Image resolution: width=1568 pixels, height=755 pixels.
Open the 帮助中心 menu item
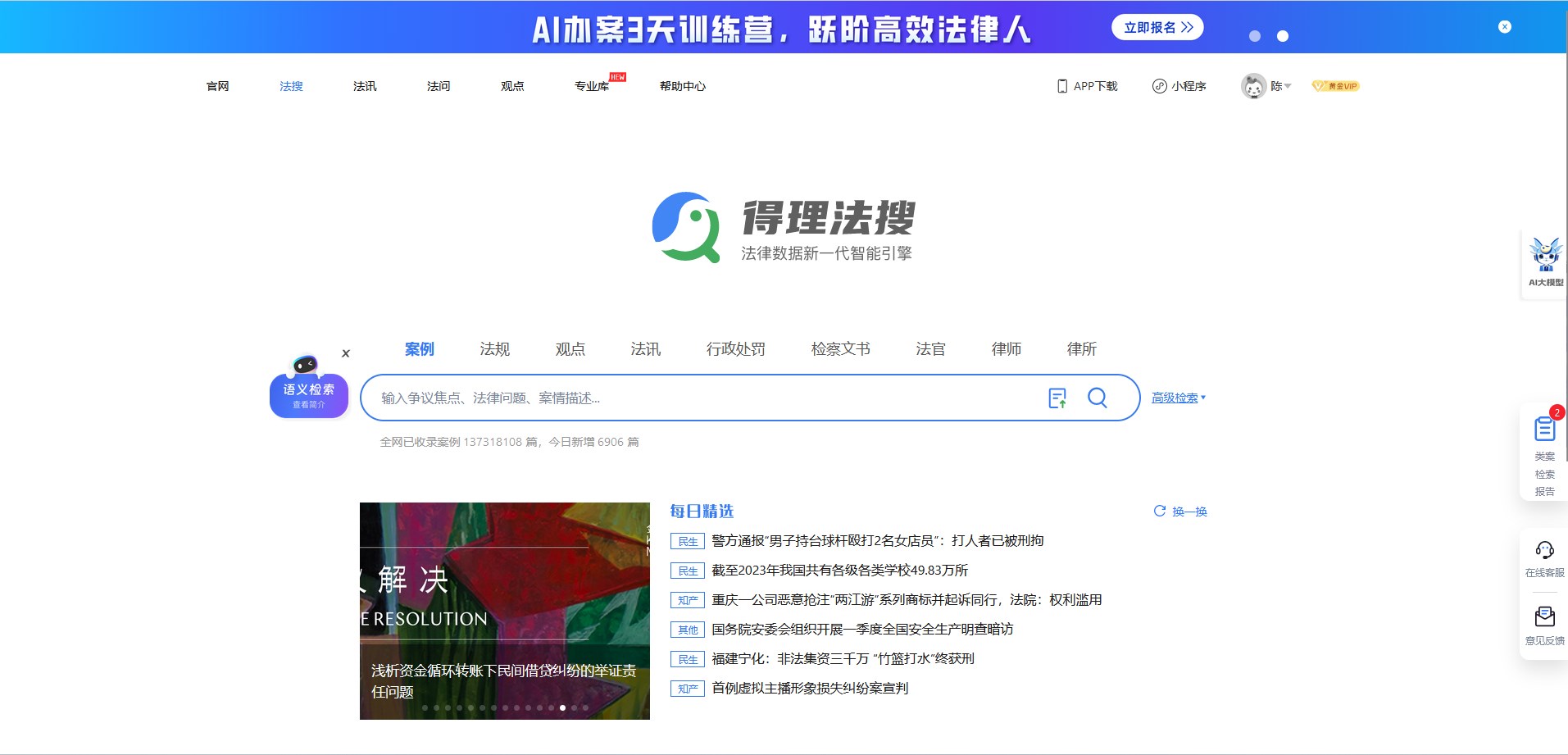pos(683,85)
